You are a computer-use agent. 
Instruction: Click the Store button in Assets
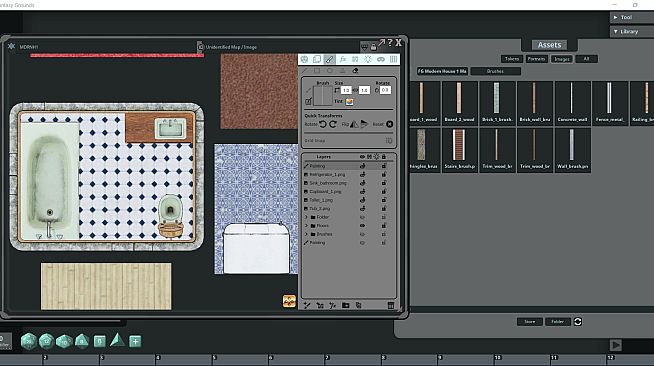pyautogui.click(x=530, y=321)
